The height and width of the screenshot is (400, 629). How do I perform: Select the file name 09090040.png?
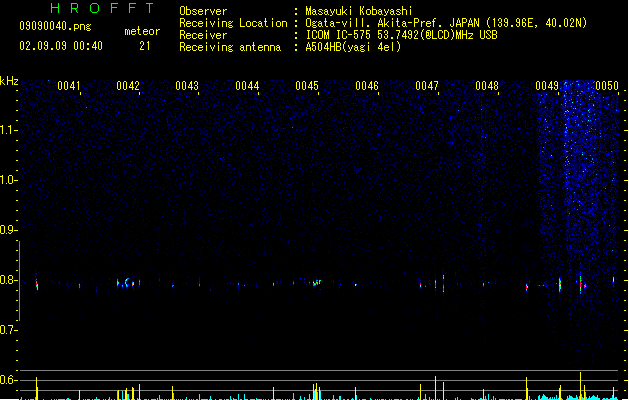pyautogui.click(x=55, y=26)
